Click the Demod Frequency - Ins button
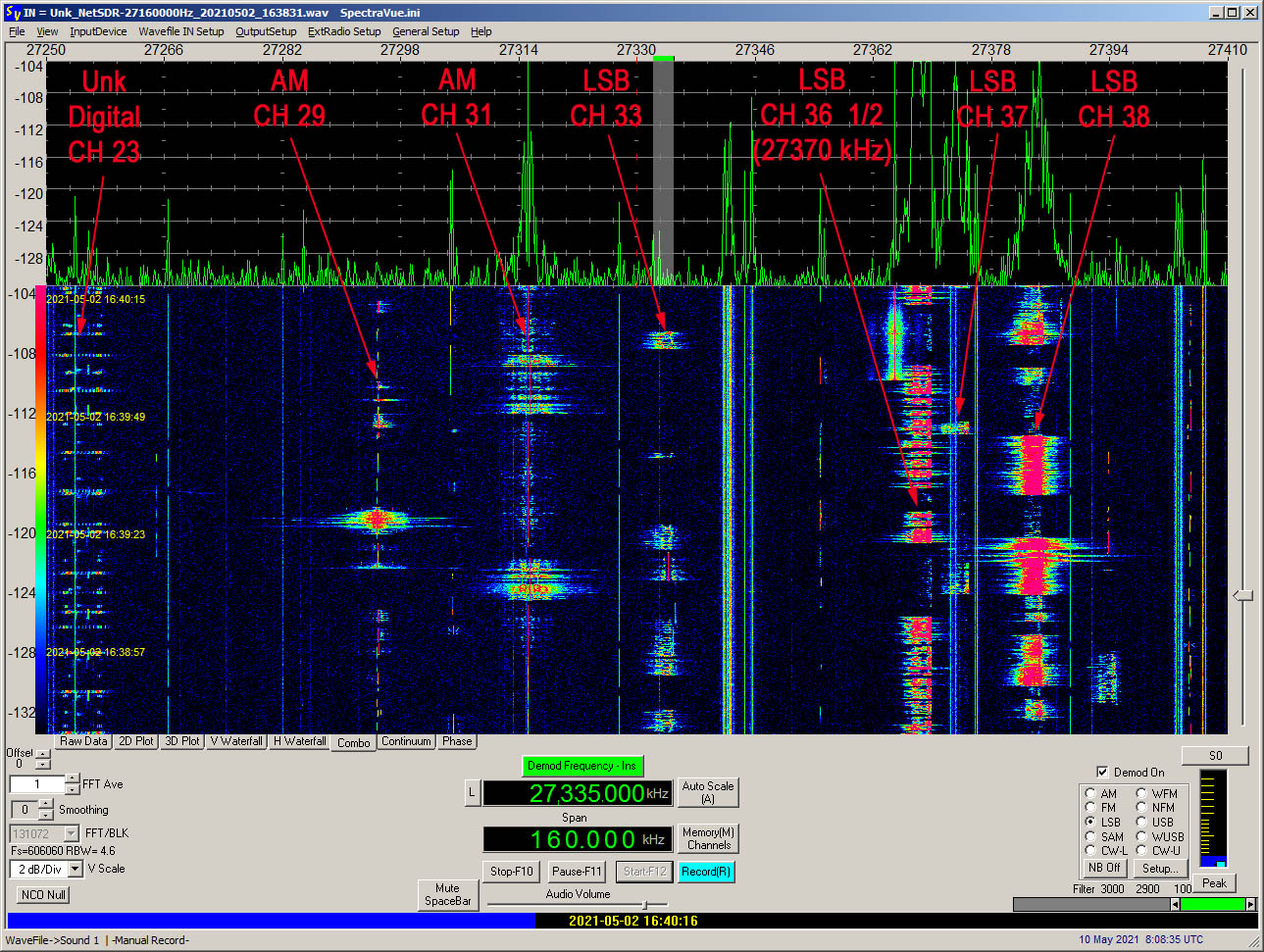Image resolution: width=1264 pixels, height=952 pixels. click(581, 766)
